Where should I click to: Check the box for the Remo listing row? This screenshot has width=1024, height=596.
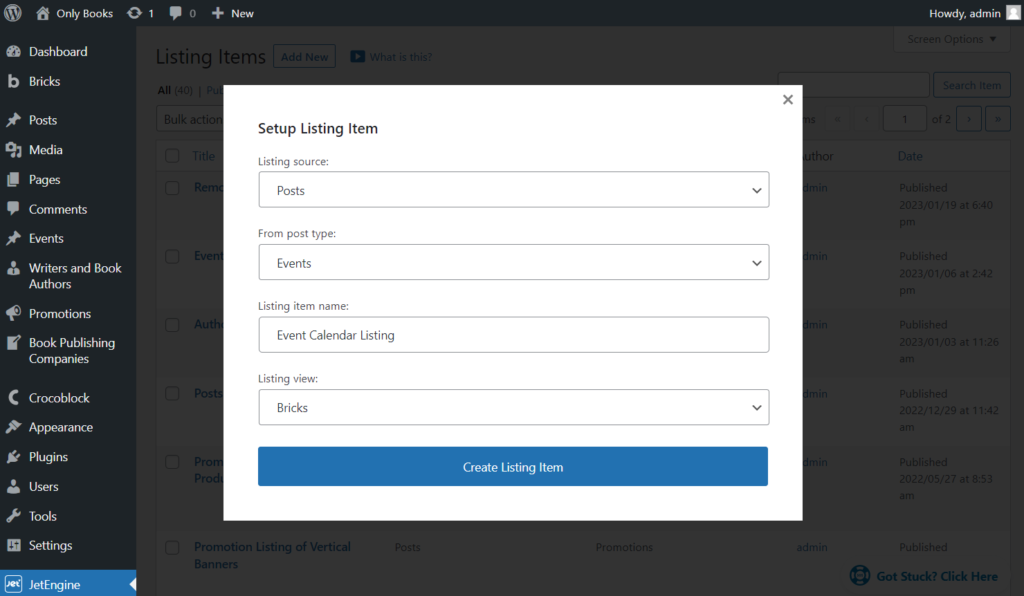coord(172,188)
